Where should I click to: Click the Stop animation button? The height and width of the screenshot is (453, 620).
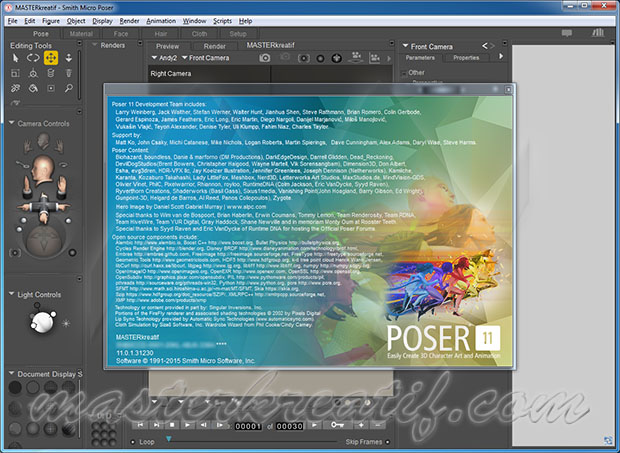tap(172, 425)
